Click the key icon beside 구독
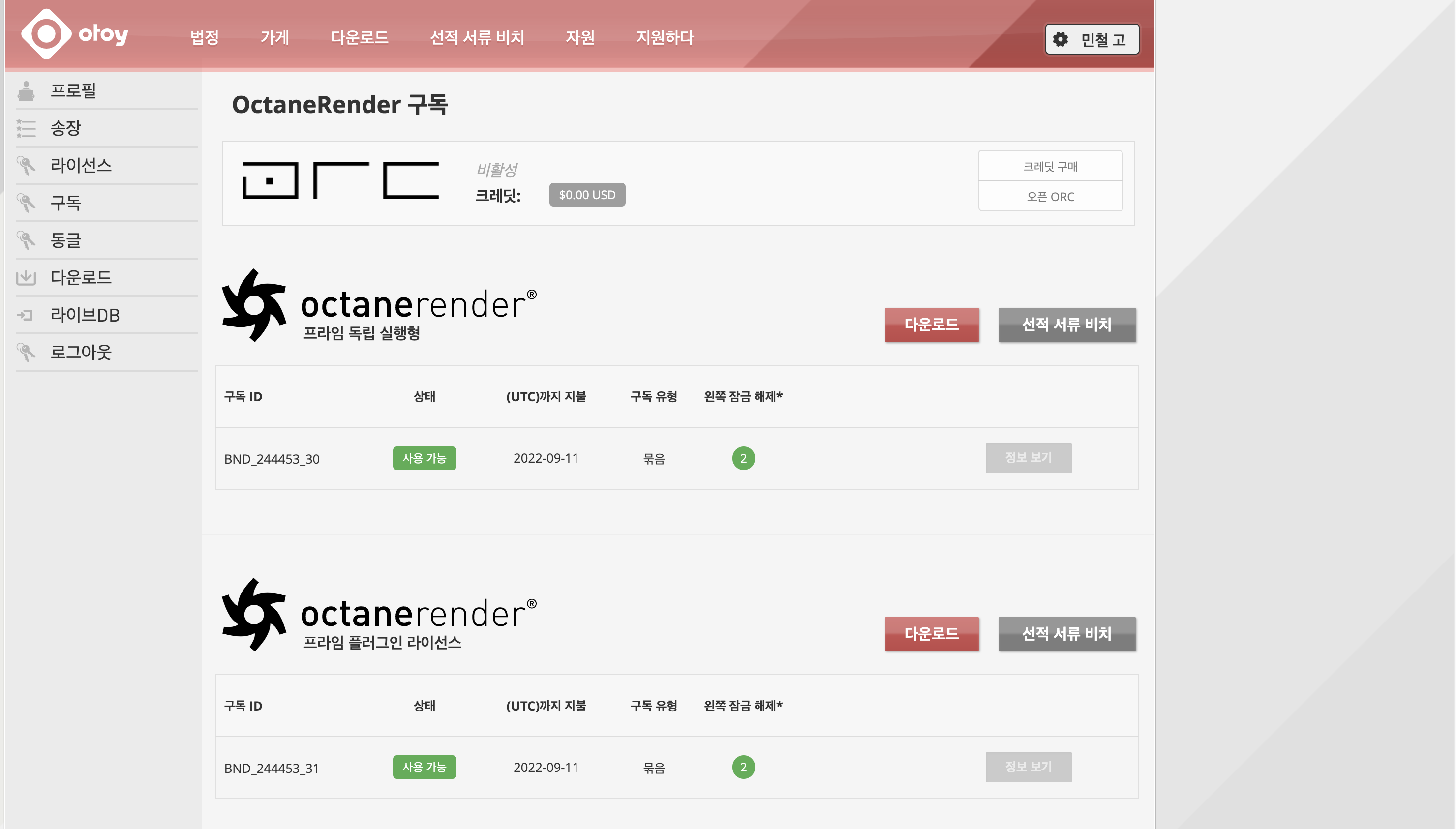The height and width of the screenshot is (829, 1456). click(26, 203)
